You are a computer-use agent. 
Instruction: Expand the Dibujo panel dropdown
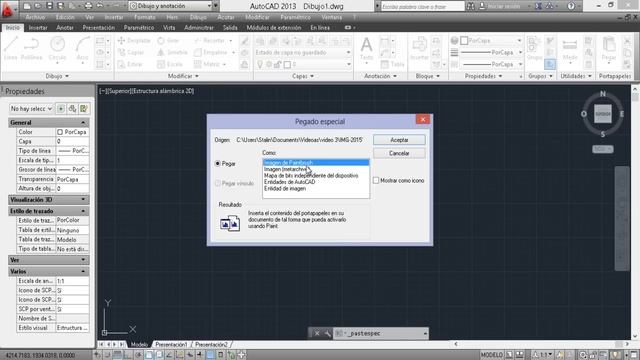pyautogui.click(x=57, y=76)
